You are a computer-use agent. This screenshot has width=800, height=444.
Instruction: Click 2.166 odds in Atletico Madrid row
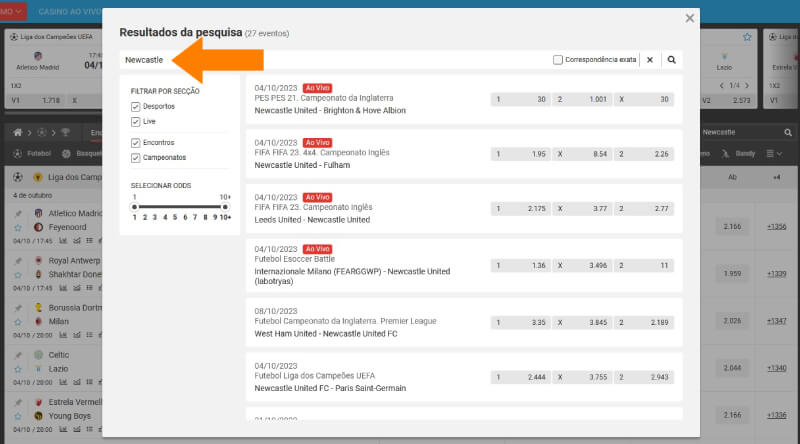coord(732,227)
